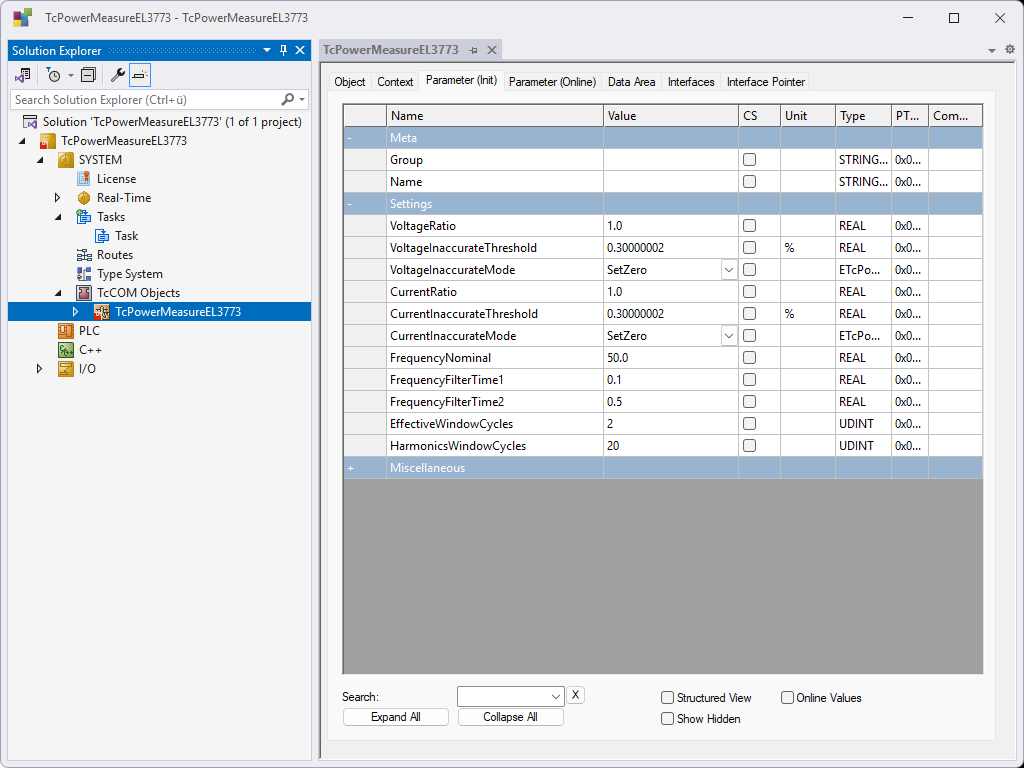Image resolution: width=1024 pixels, height=768 pixels.
Task: Select the PLC node icon
Action: click(66, 330)
